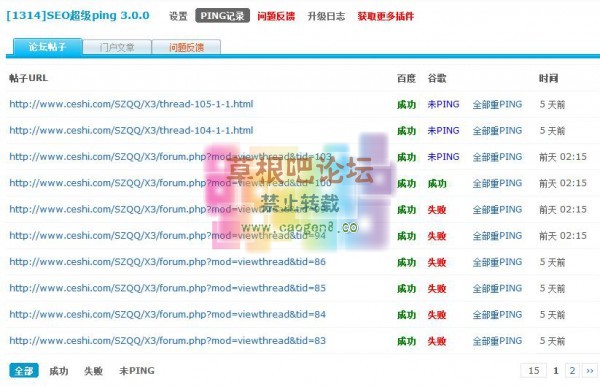Screen dimensions: 600x387
Task: Click 失败 Google status in tid=85 row
Action: click(x=437, y=288)
